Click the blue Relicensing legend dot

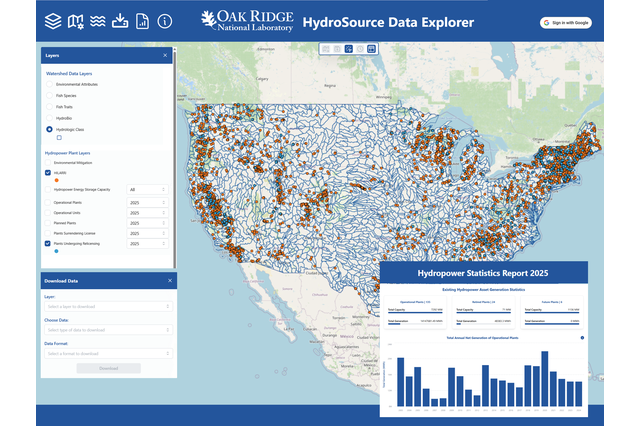pos(56,251)
